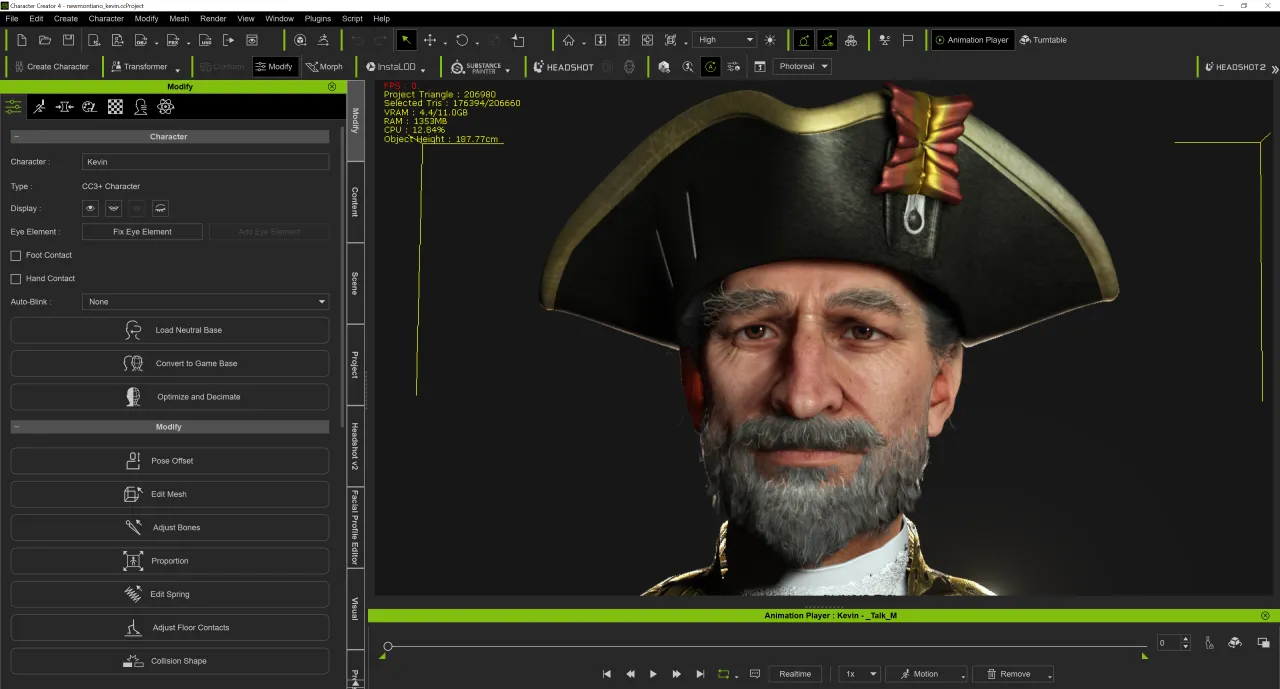This screenshot has height=689, width=1280.
Task: Select the checkerboard Texture tab icon
Action: [115, 107]
